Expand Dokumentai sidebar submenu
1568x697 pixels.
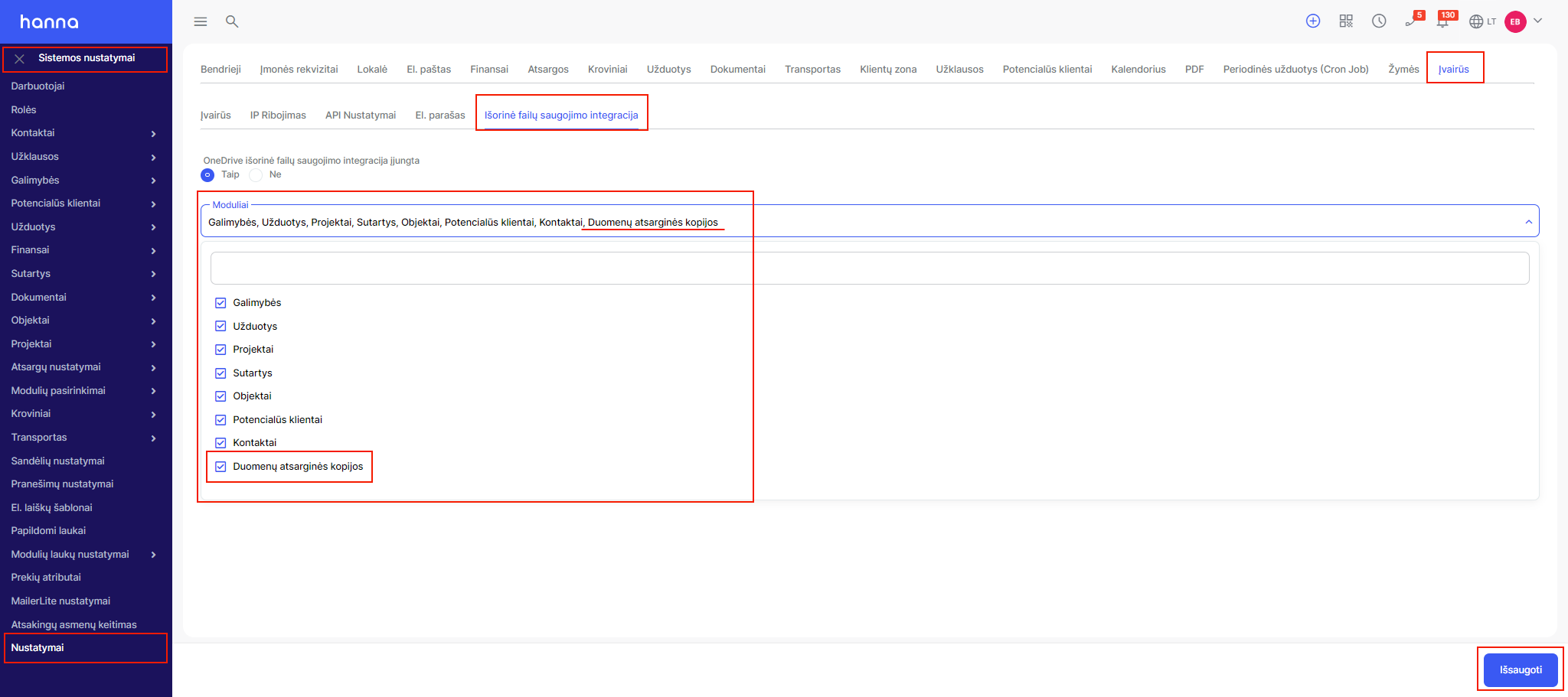point(153,298)
